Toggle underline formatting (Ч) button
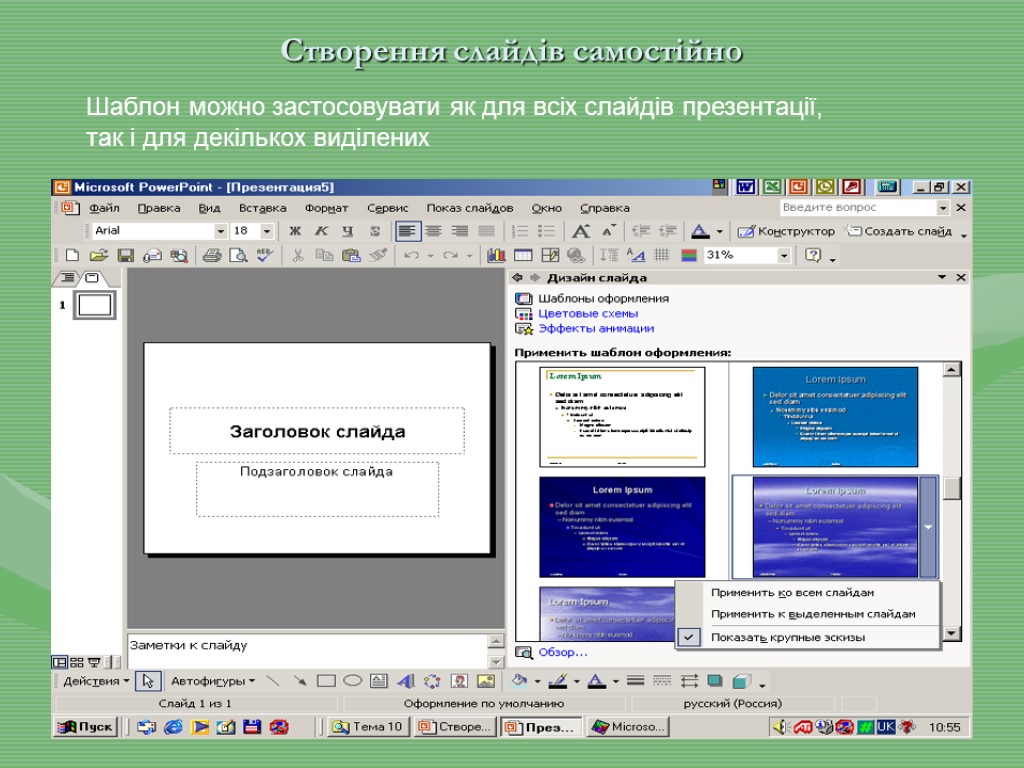This screenshot has height=768, width=1024. (347, 231)
